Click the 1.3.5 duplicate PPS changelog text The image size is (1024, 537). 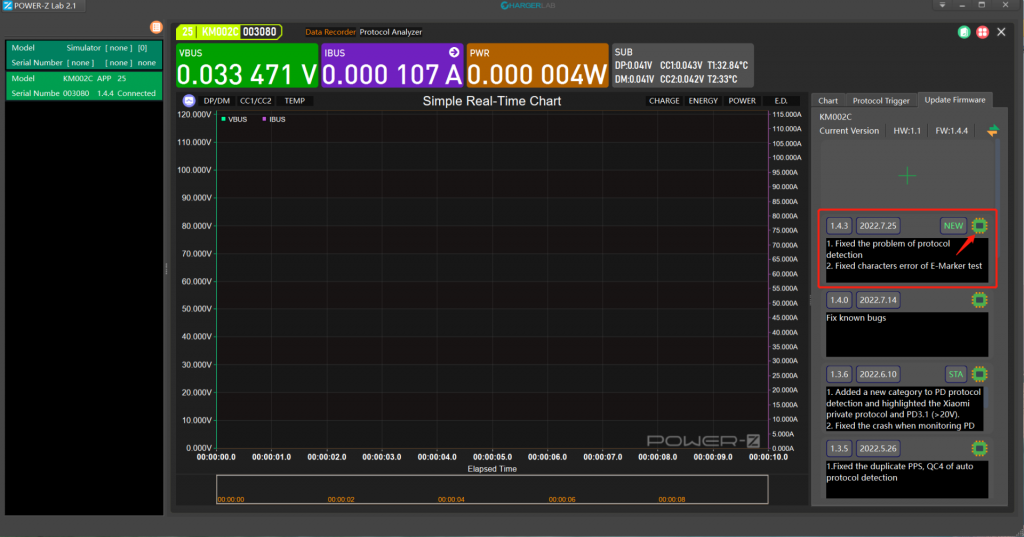click(x=899, y=472)
